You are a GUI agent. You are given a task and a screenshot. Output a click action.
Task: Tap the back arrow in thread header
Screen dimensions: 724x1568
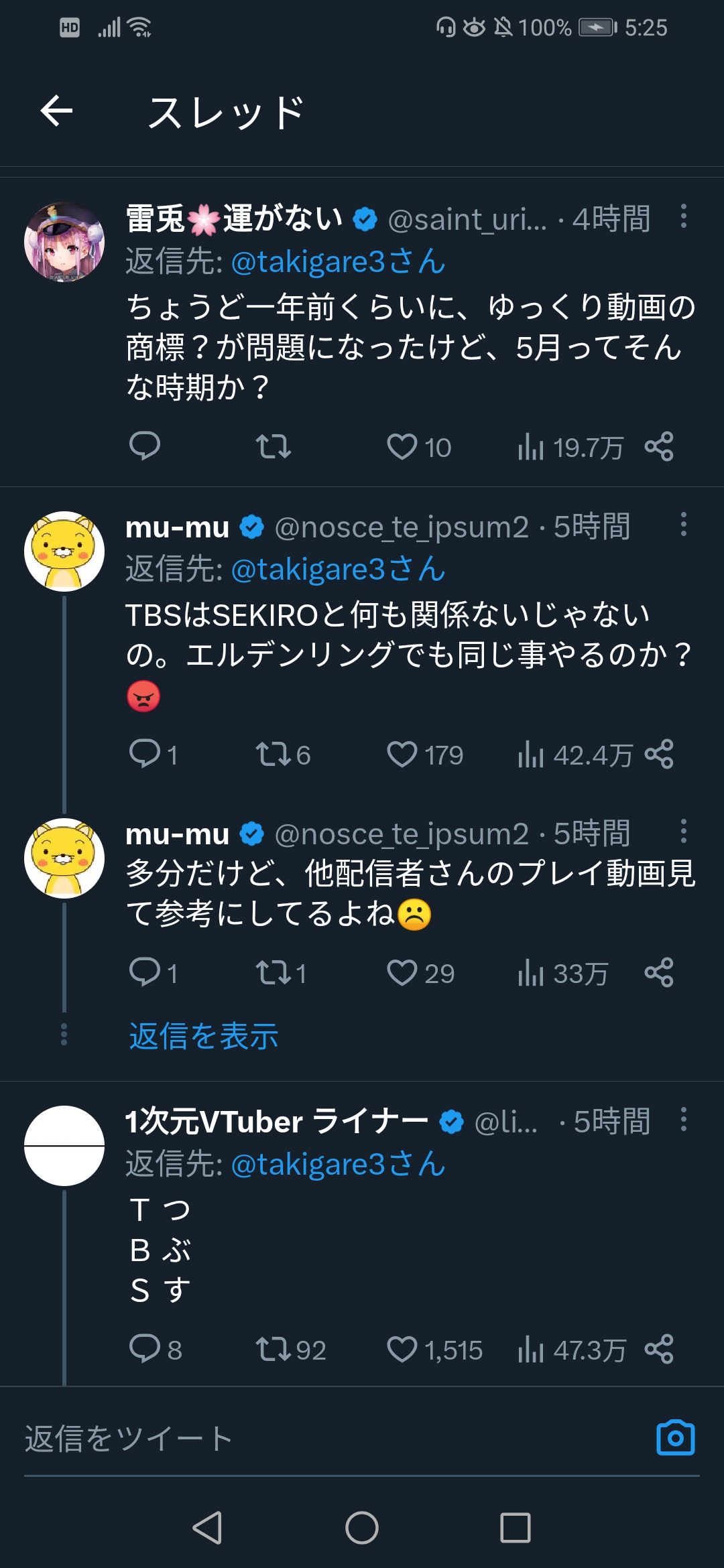[x=56, y=111]
